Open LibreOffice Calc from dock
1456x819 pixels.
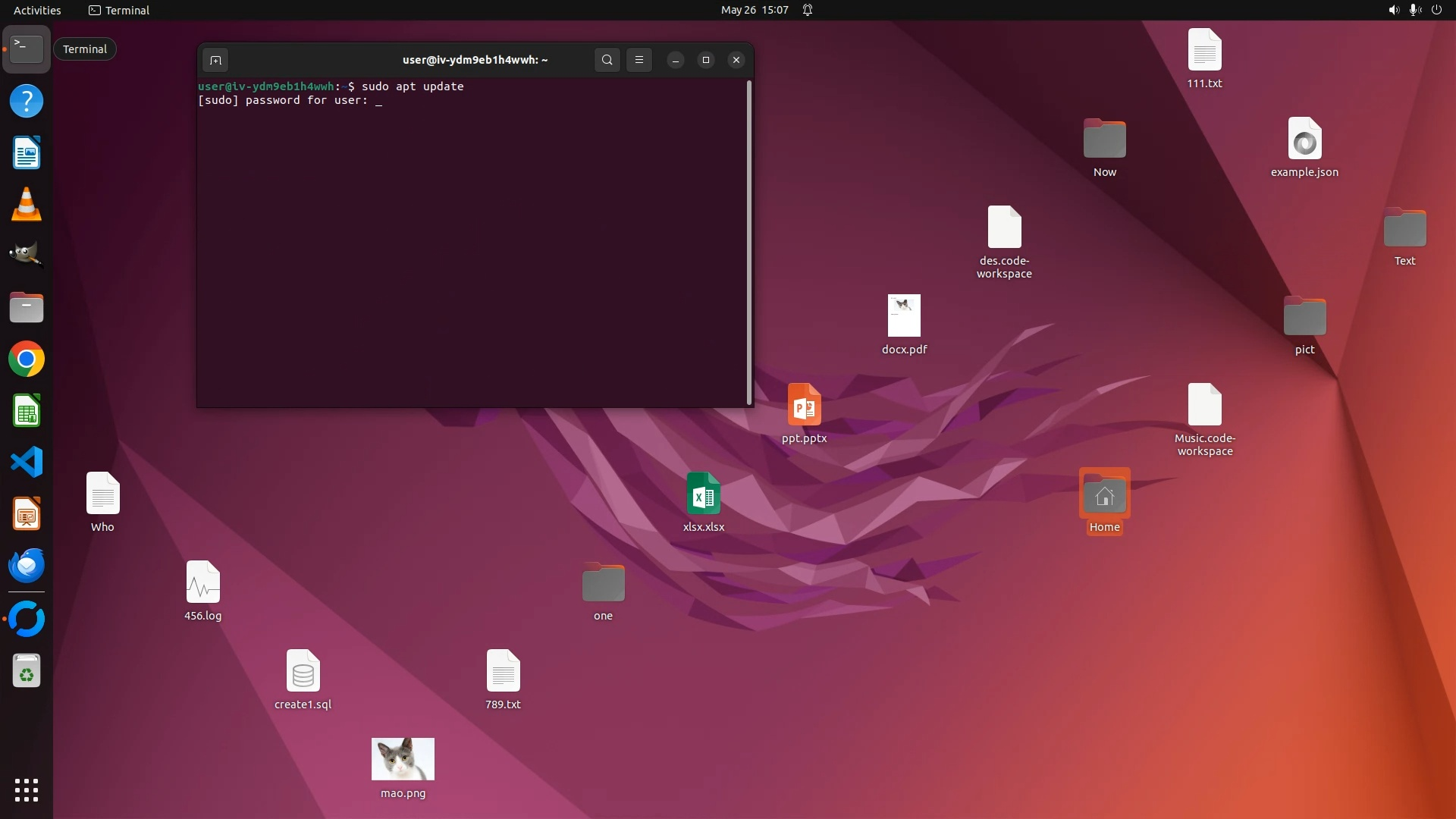click(x=27, y=411)
